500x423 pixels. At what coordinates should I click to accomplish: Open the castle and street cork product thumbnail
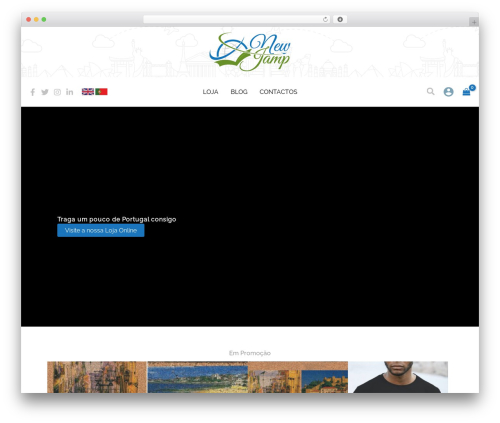coord(298,377)
